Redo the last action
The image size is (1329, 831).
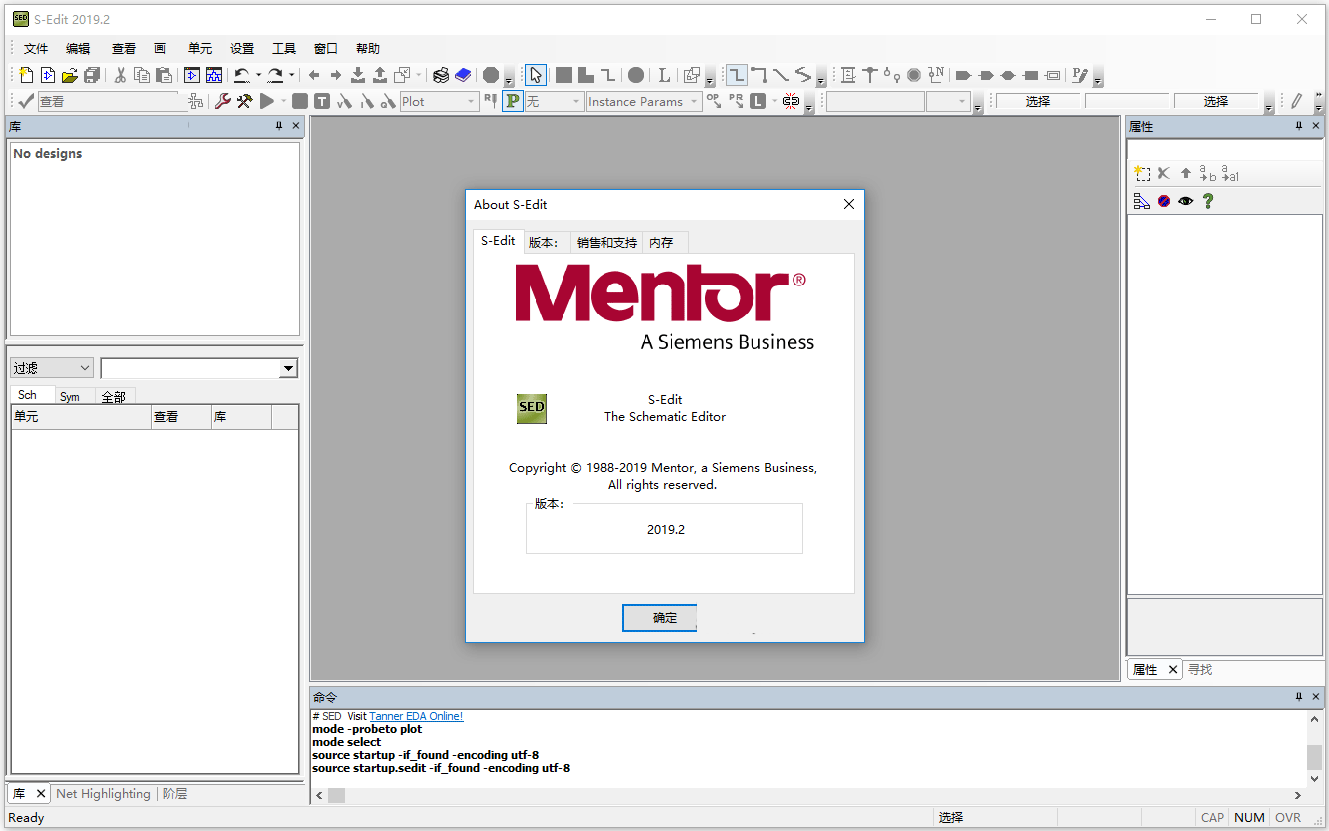point(275,75)
